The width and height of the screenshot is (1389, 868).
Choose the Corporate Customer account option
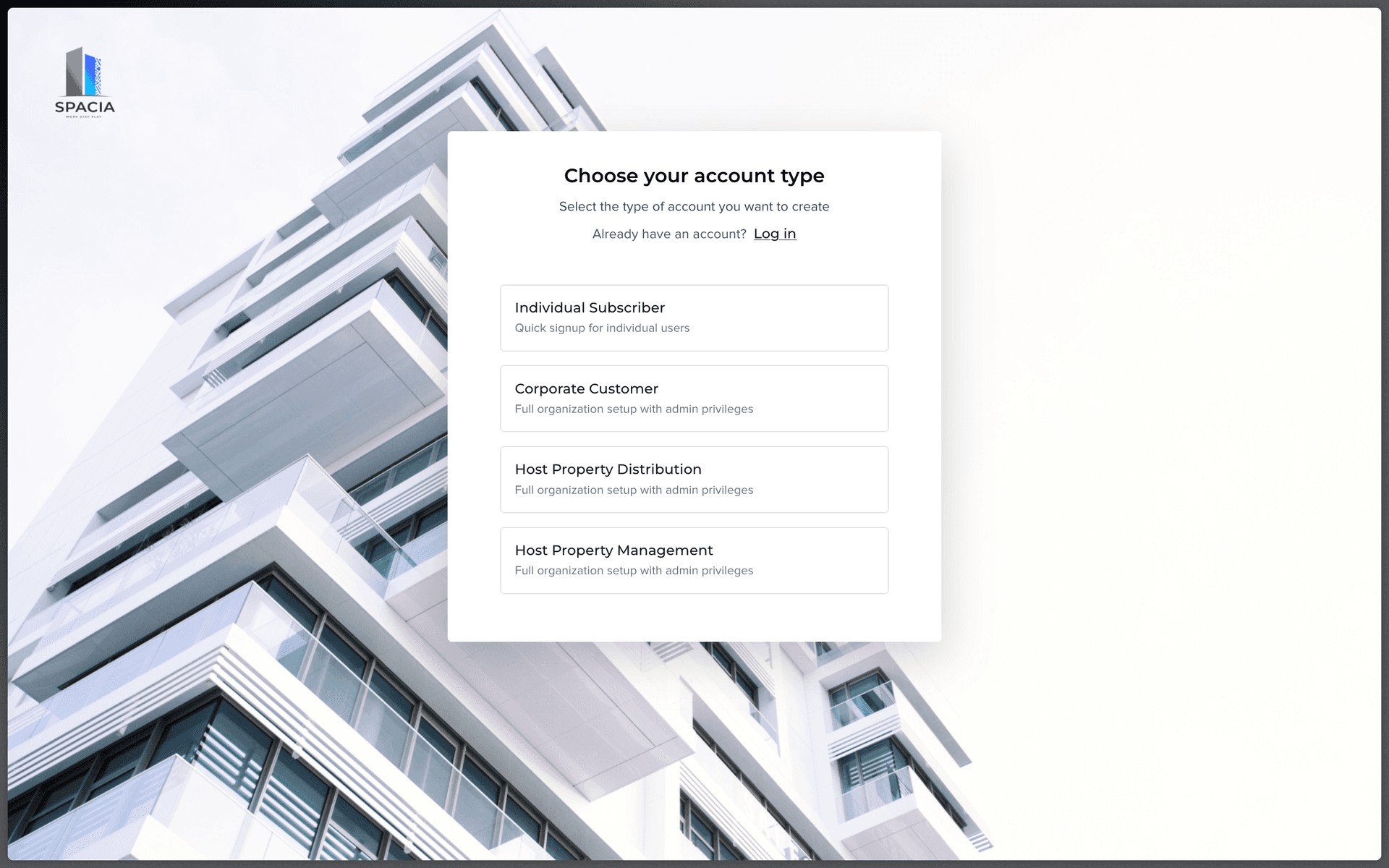tap(796, 399)
